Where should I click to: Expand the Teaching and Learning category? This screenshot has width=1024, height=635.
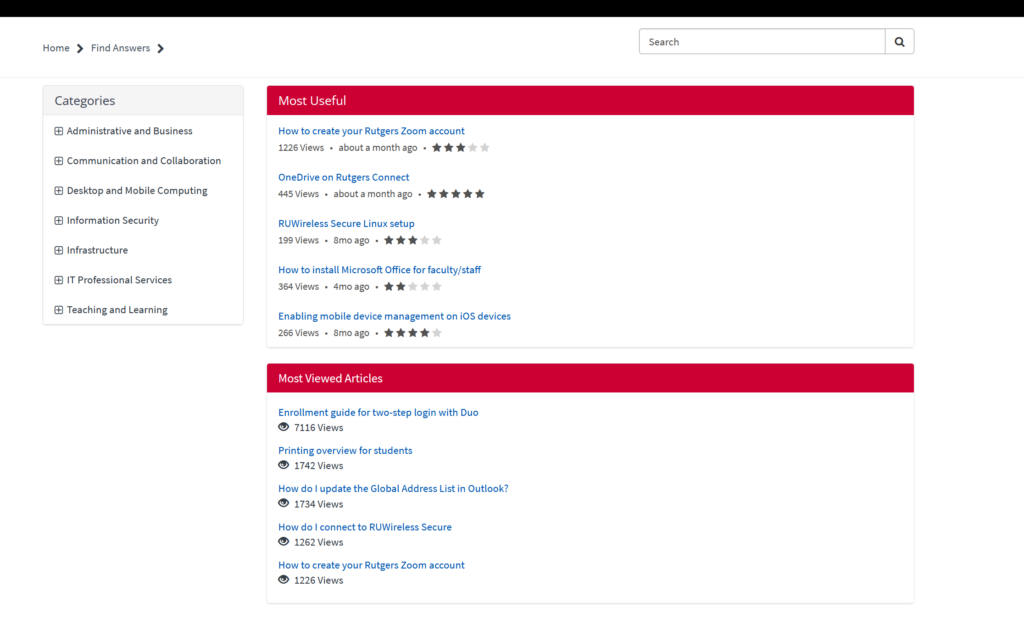59,309
